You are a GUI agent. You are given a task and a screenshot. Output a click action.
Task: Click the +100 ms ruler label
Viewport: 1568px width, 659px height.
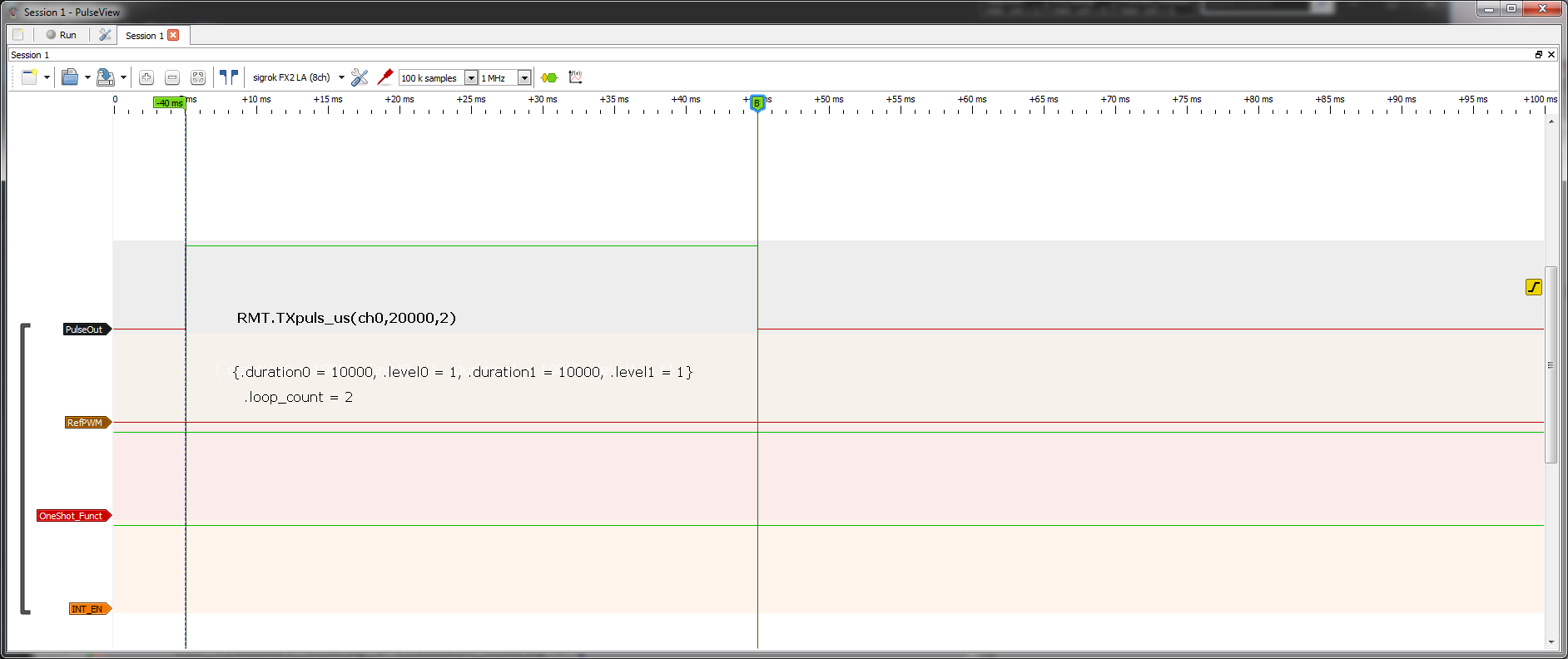pyautogui.click(x=1541, y=99)
